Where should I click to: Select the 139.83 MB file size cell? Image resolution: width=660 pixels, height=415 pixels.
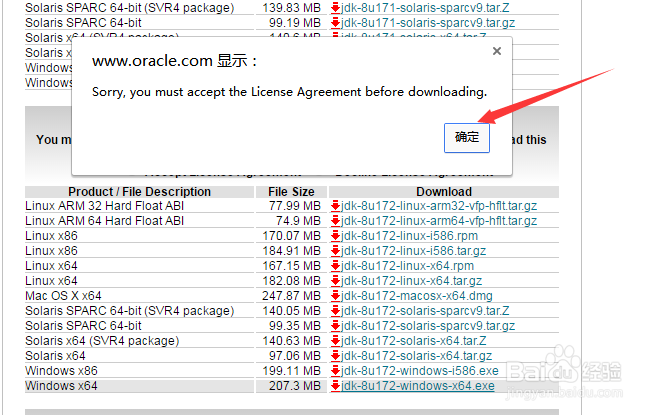(291, 8)
